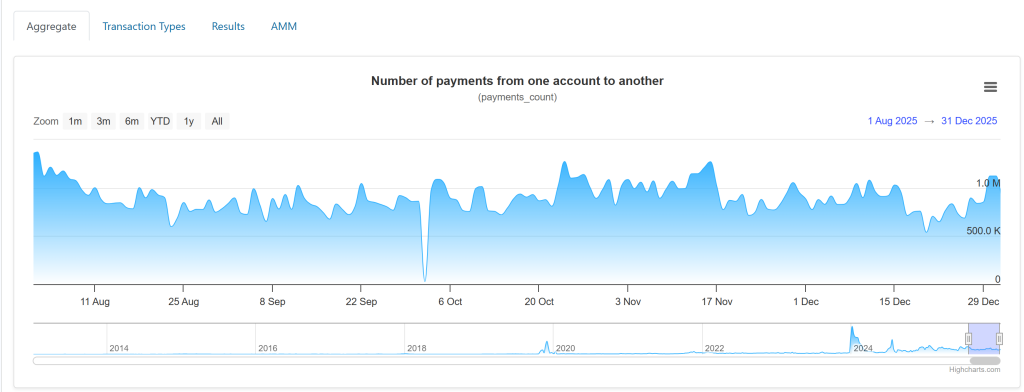This screenshot has height=392, width=1024.
Task: Set zoom range to 6m
Action: click(x=132, y=122)
